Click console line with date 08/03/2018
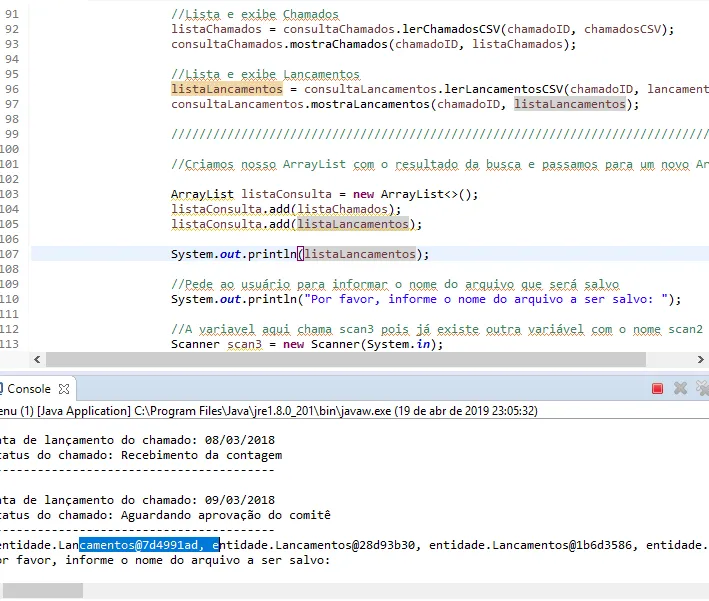Viewport: 709px width, 601px height. (x=137, y=440)
